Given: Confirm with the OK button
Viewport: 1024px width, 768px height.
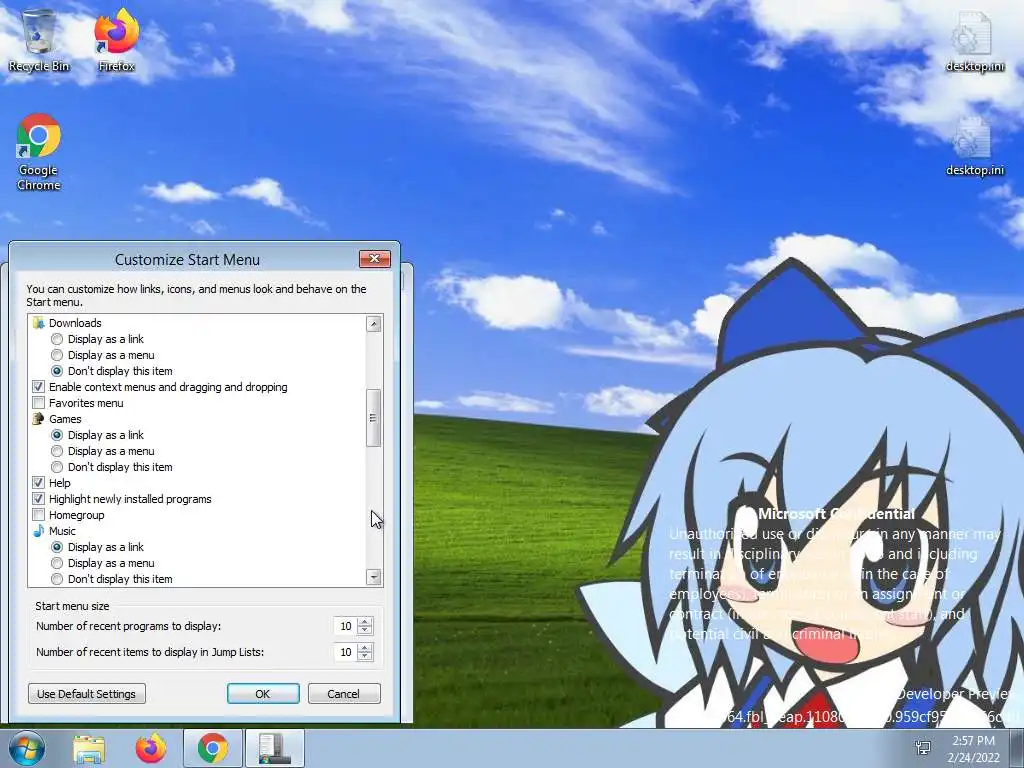Looking at the screenshot, I should coord(263,694).
